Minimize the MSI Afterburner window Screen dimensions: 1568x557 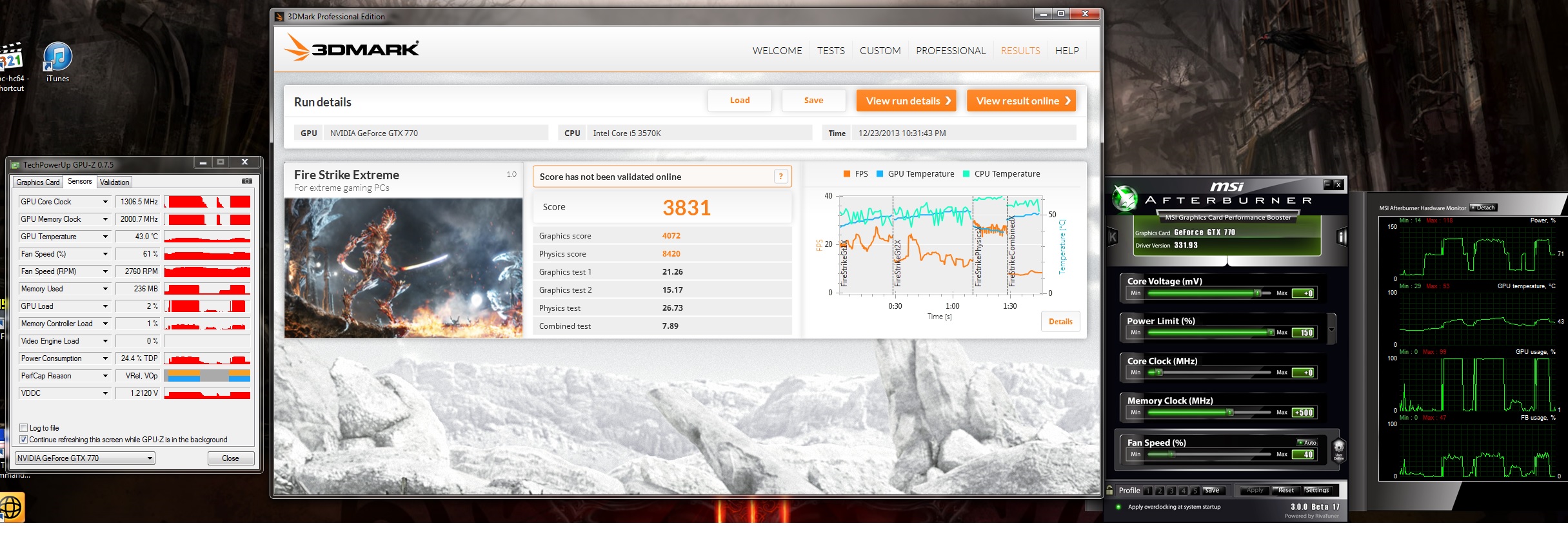1327,184
